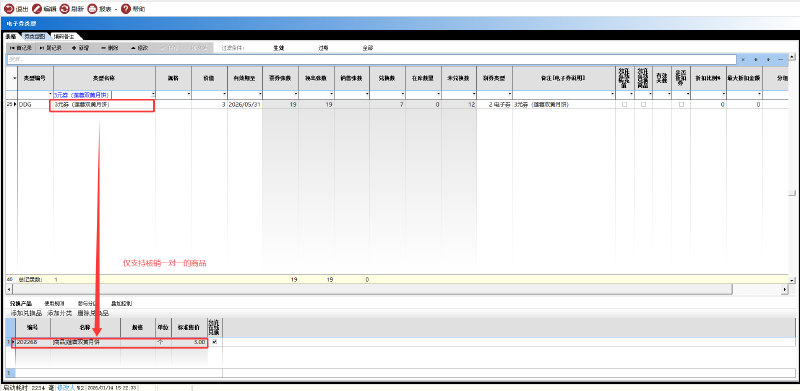Click 添加兑换品 to add exchange product
800x391 pixels.
click(x=27, y=313)
